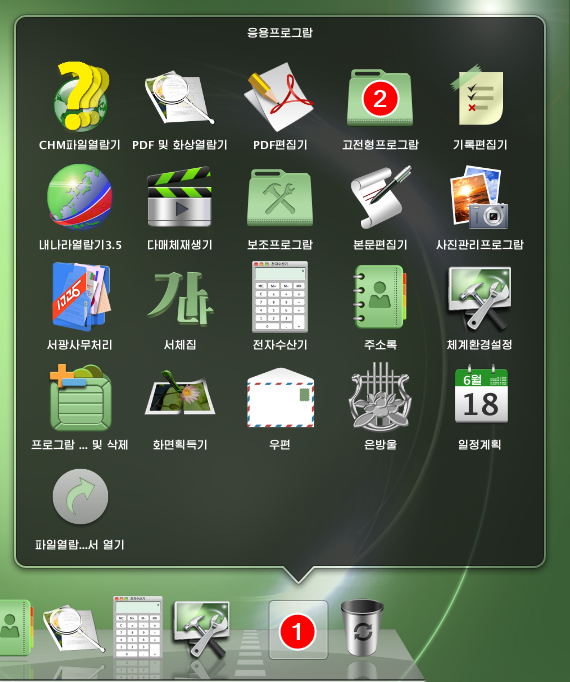Open the 주소록 address book in grid
This screenshot has width=570, height=682.
coord(380,297)
